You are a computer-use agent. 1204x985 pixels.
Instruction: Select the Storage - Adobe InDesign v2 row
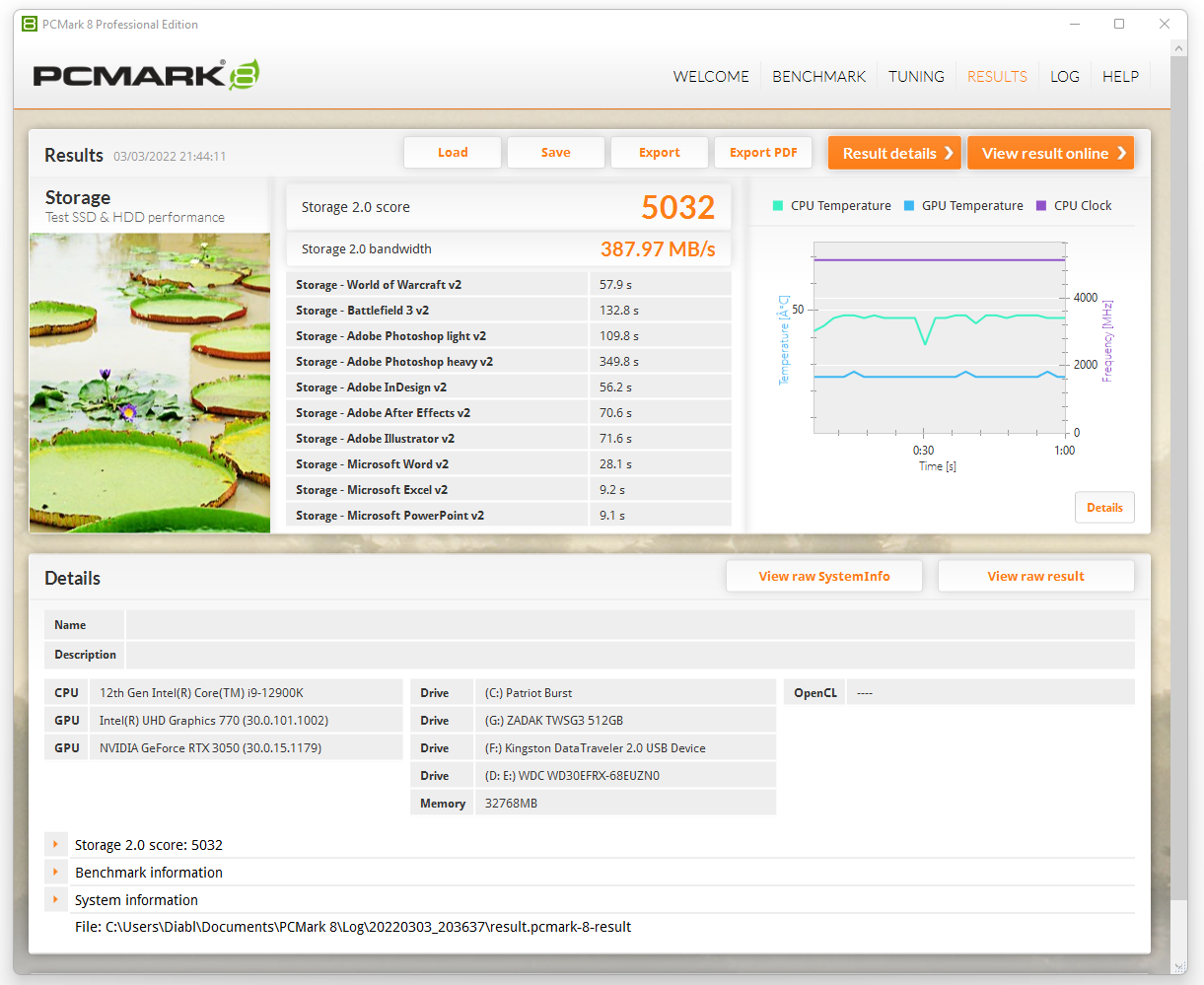[x=509, y=387]
